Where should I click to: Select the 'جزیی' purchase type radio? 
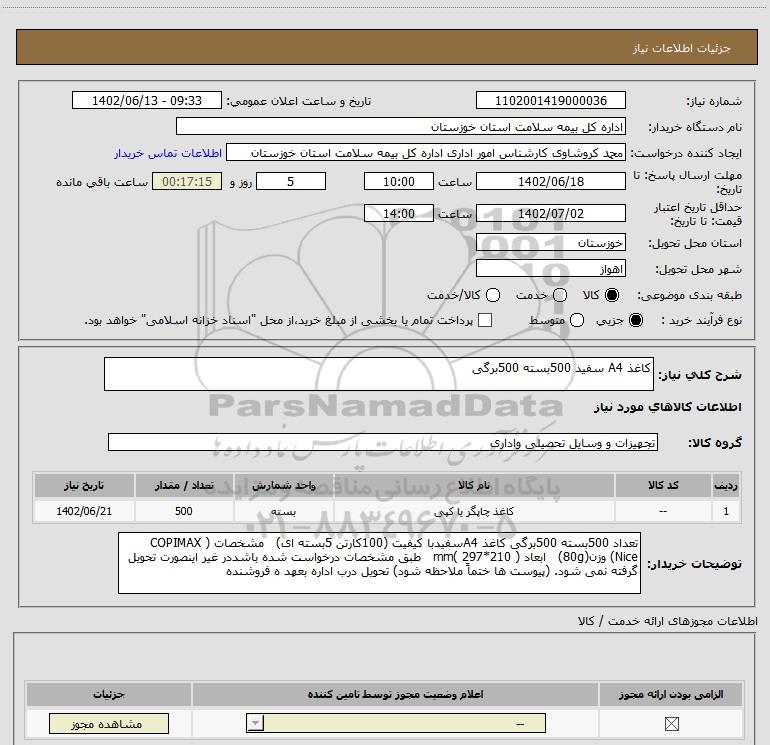tap(635, 320)
